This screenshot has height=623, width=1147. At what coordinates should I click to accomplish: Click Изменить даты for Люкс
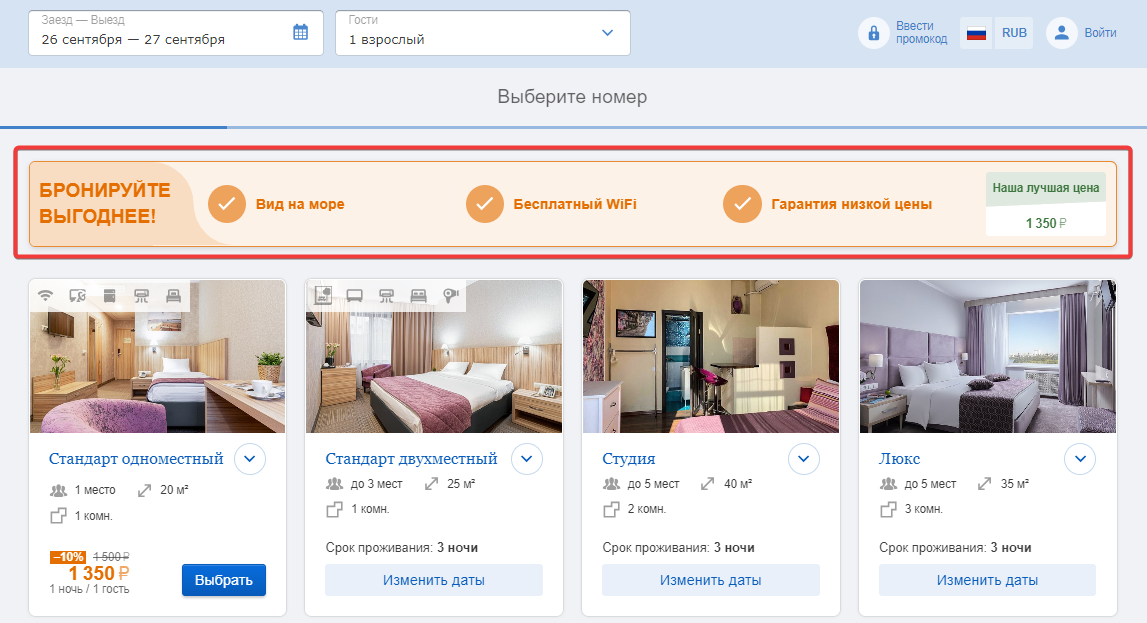(988, 580)
